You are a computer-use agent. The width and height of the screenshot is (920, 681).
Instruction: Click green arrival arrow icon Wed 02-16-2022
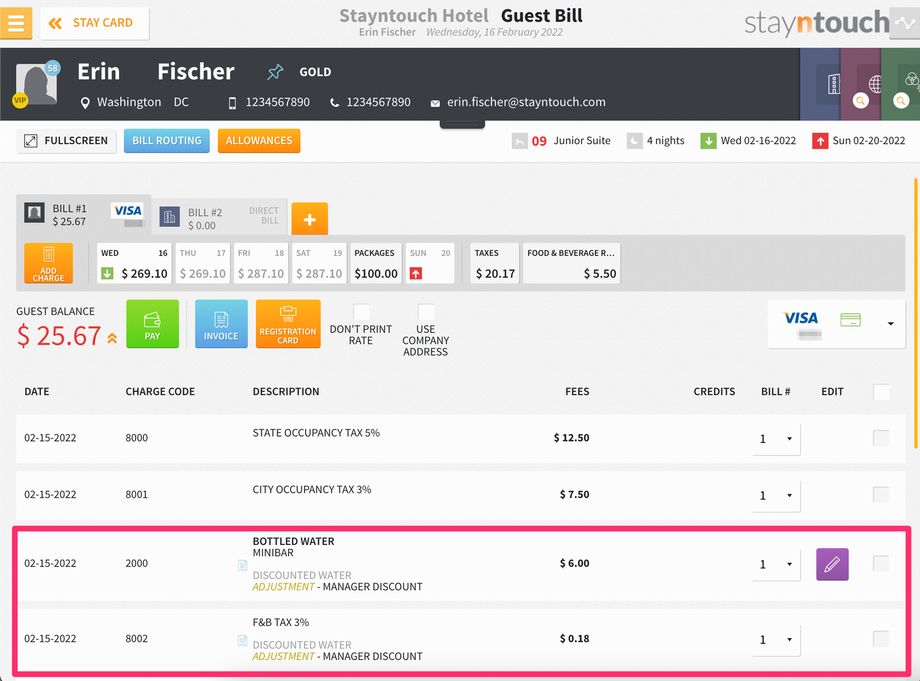pos(708,141)
